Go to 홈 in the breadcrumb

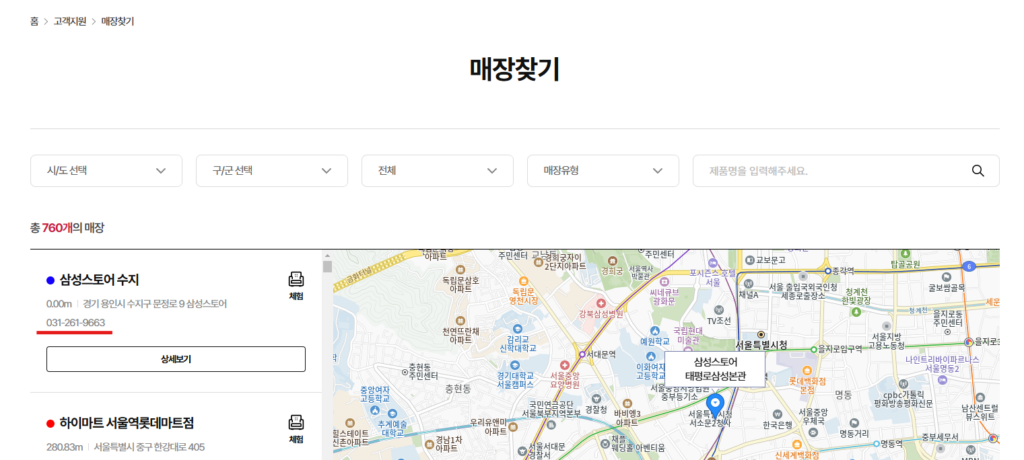34,22
